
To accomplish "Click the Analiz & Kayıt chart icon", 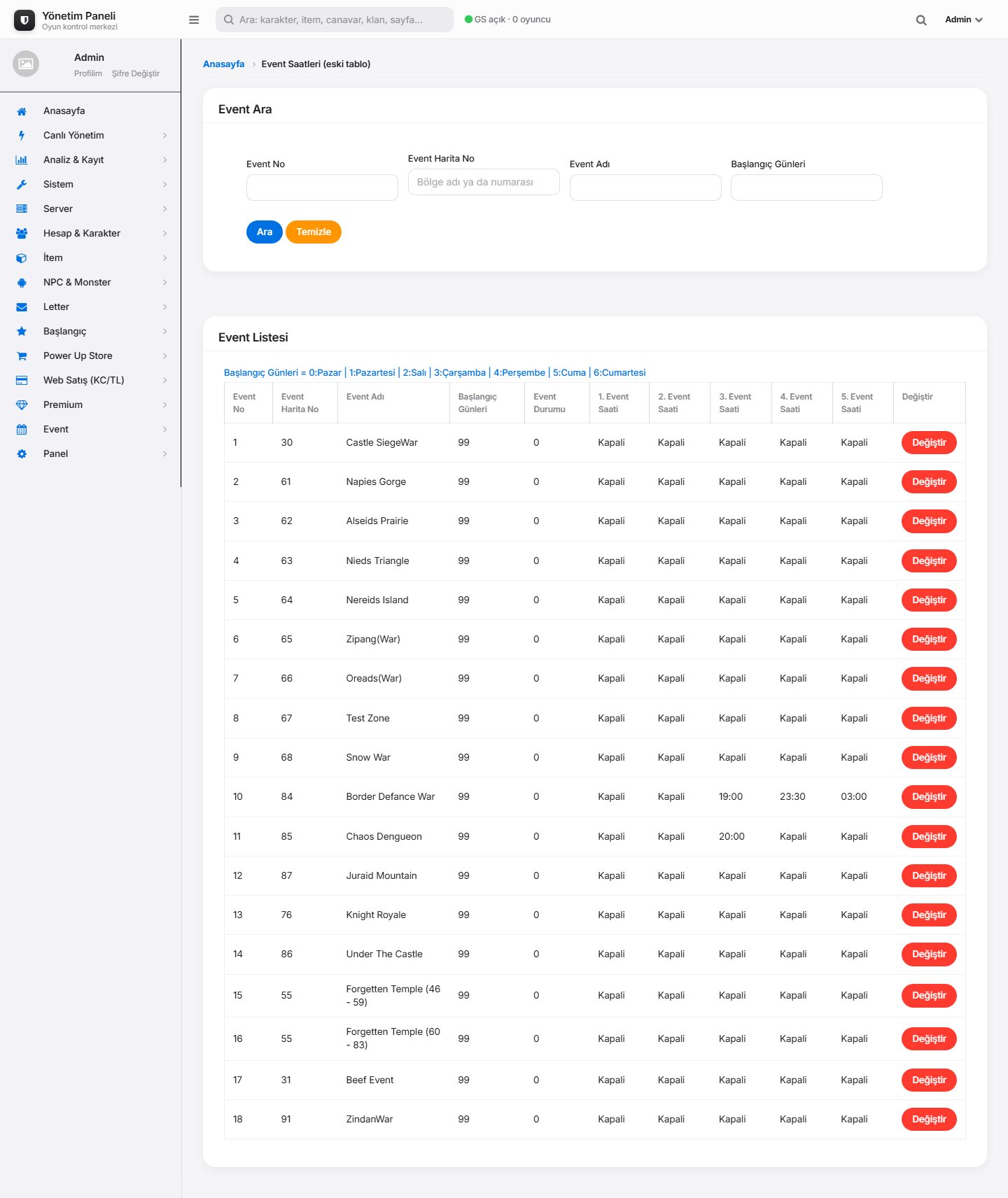I will [x=22, y=160].
